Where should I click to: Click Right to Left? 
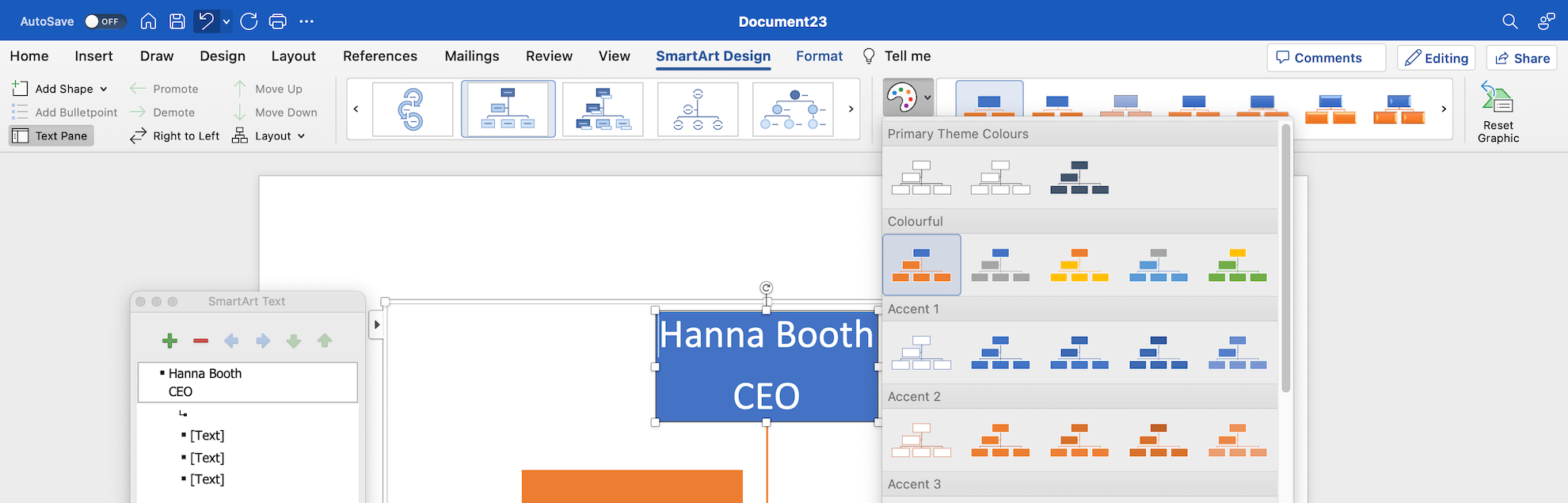point(175,135)
